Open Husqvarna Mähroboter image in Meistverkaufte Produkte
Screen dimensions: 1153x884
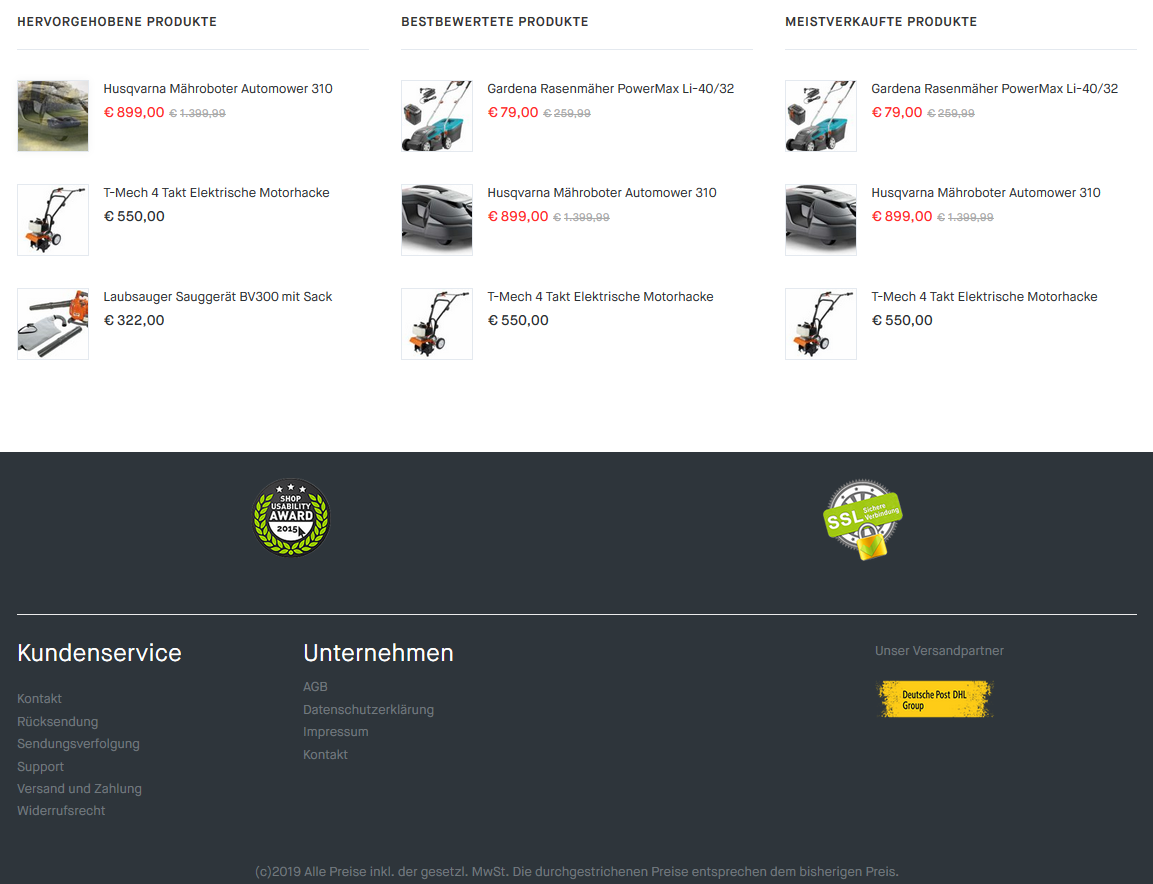821,220
